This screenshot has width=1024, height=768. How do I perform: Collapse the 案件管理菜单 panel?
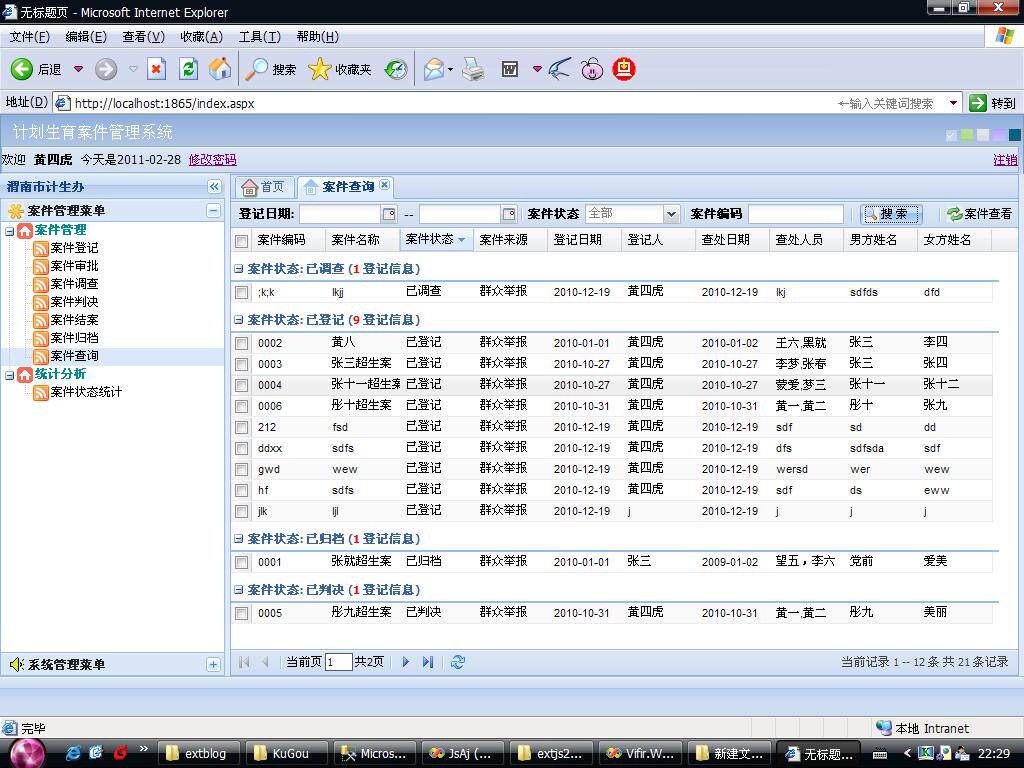point(214,210)
